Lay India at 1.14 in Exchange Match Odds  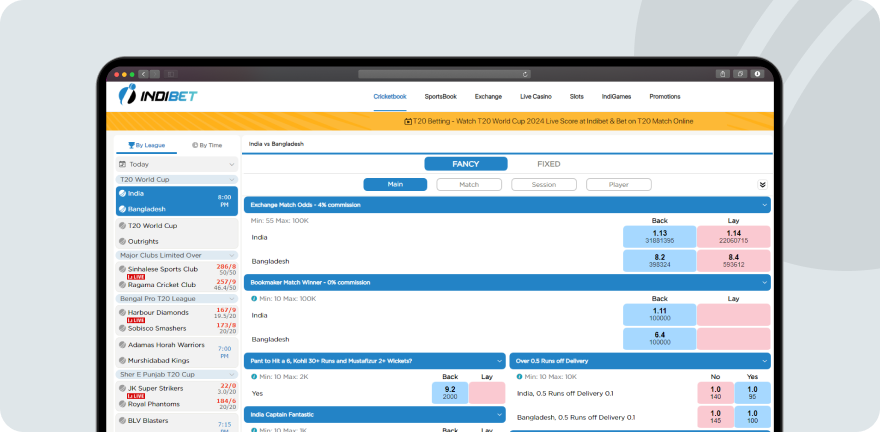click(x=734, y=237)
